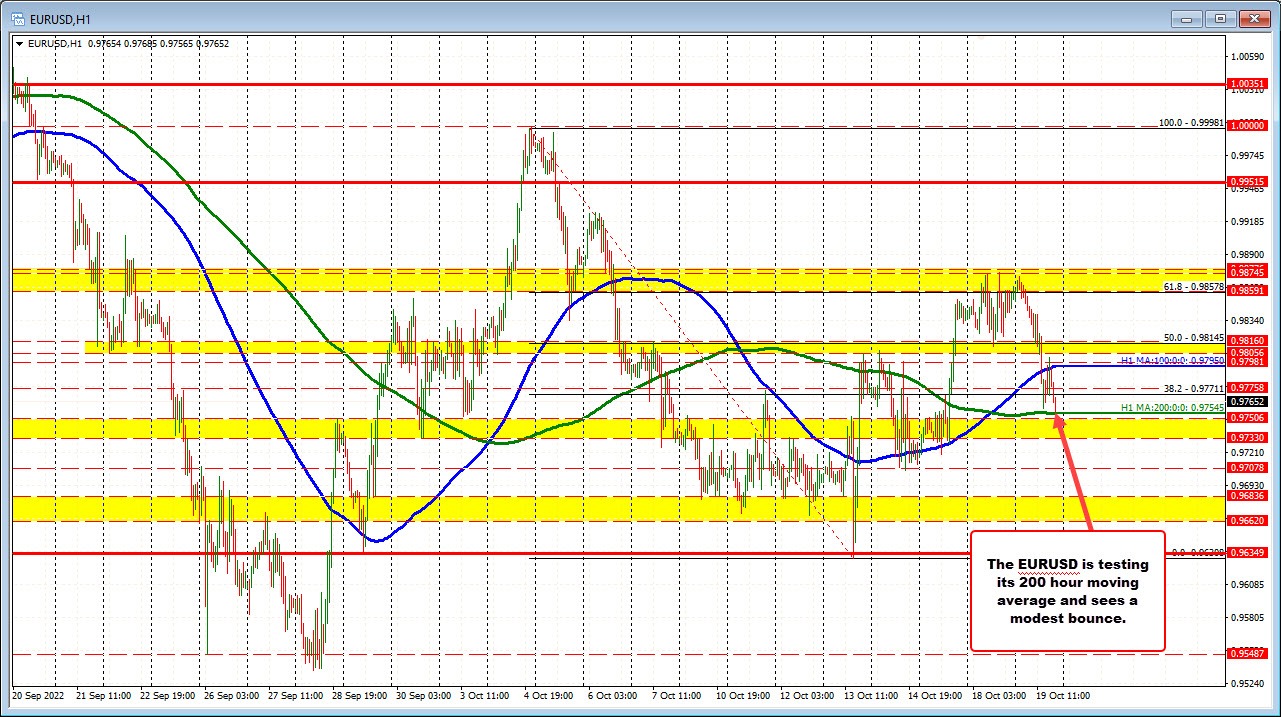Select the EURUSD,H1 title bar tab
This screenshot has width=1281, height=717.
[69, 18]
